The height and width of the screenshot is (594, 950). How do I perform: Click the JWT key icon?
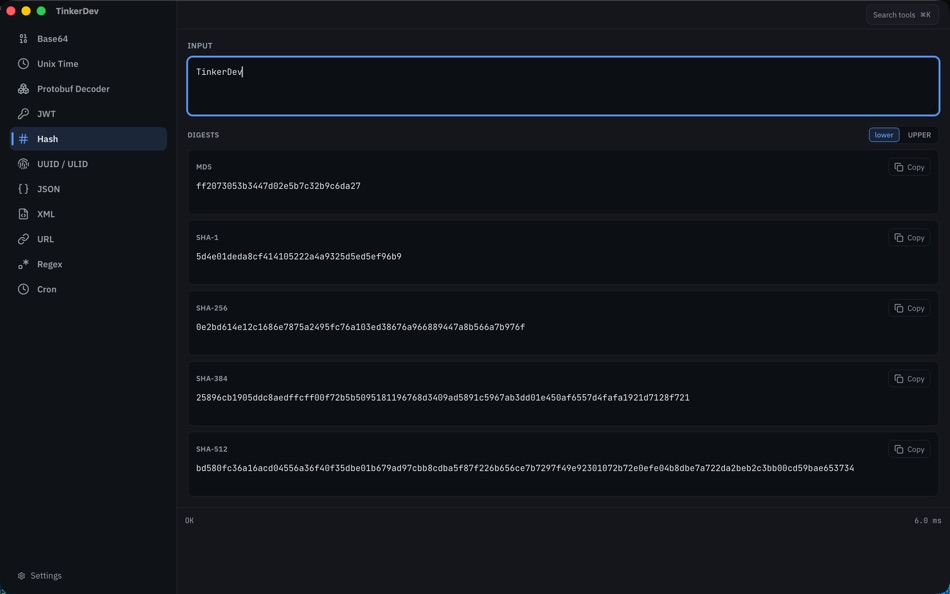(23, 114)
